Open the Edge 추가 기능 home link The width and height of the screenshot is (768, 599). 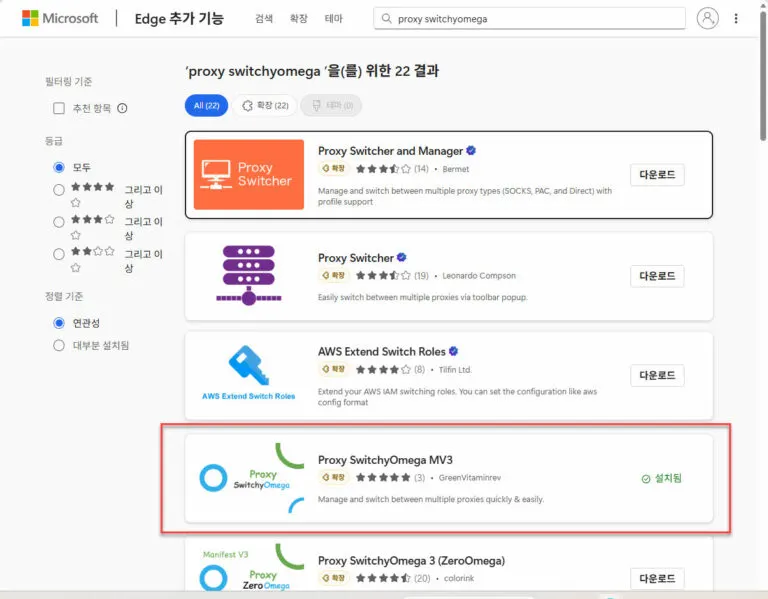coord(179,19)
